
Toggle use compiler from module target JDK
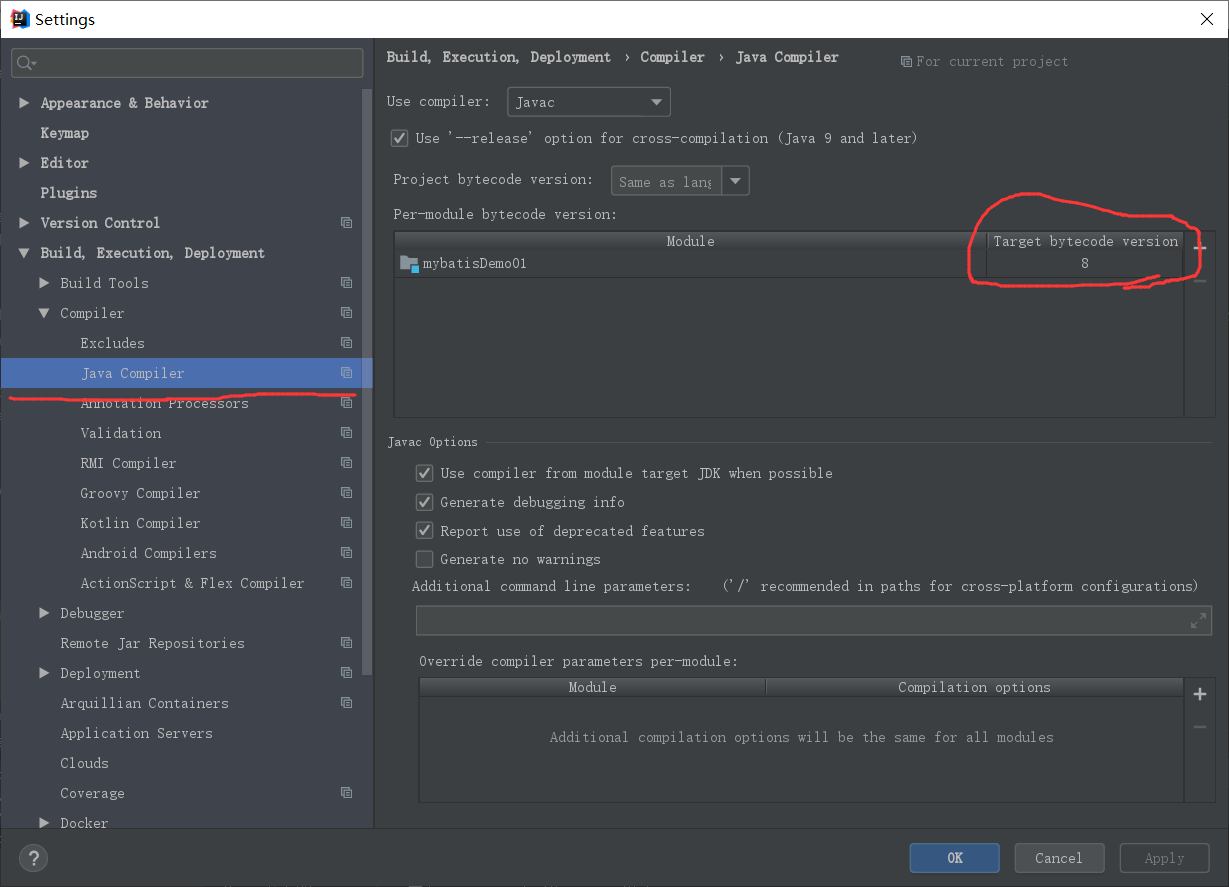(425, 473)
